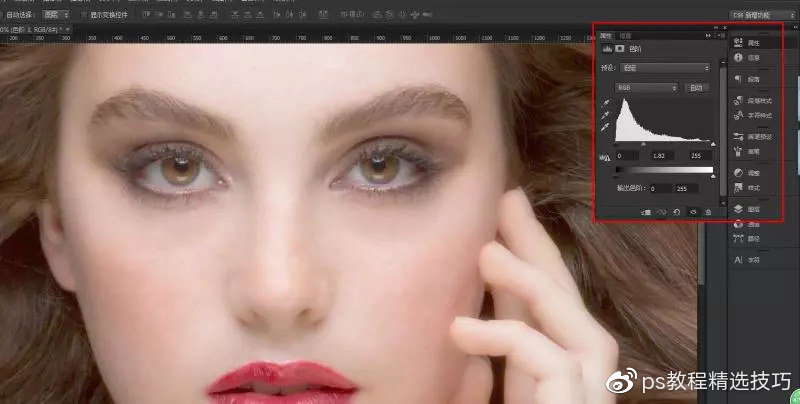The width and height of the screenshot is (800, 404).
Task: Reset Levels to adjustment defaults
Action: [x=677, y=212]
